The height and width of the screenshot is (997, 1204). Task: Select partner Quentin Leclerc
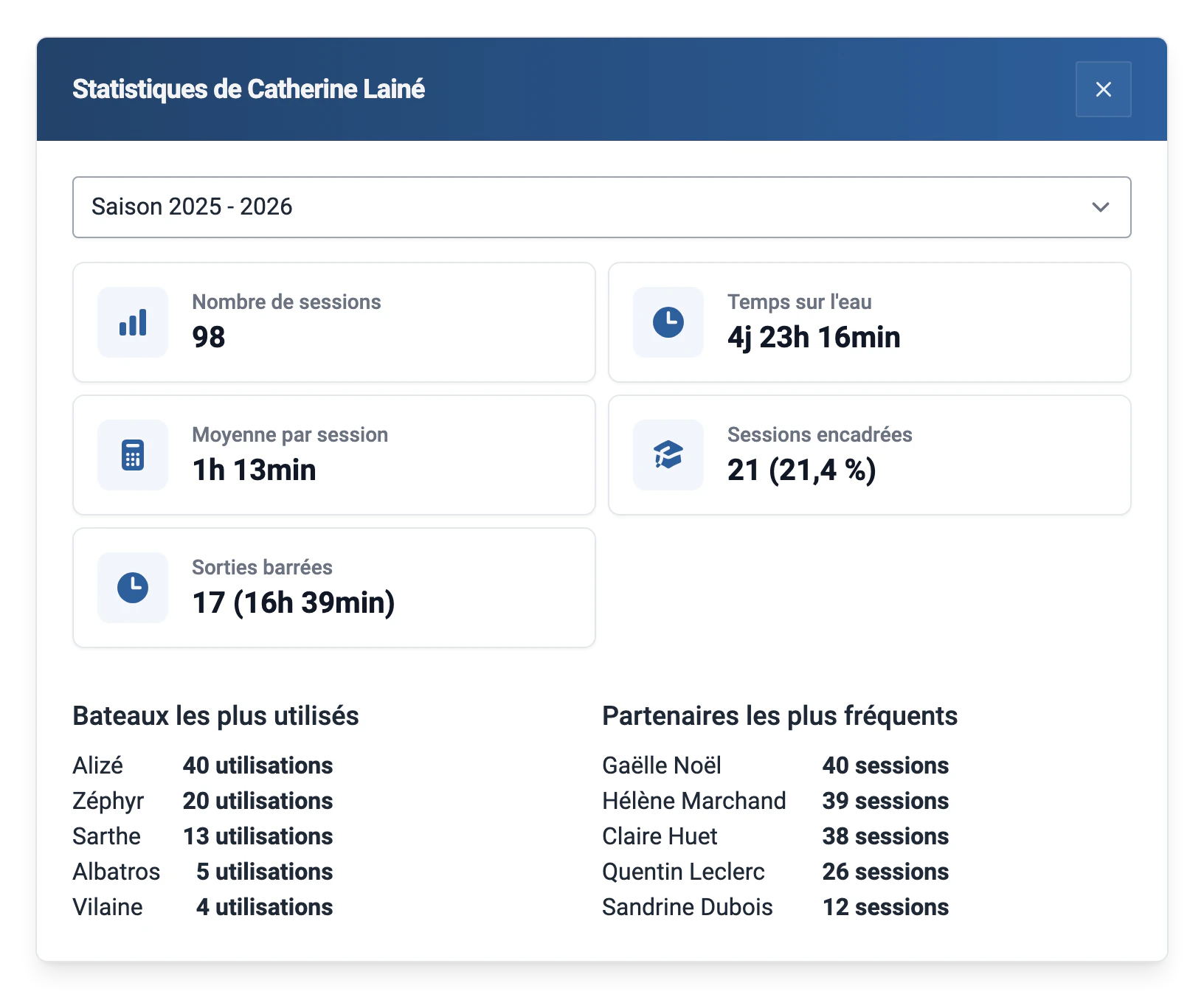click(683, 872)
